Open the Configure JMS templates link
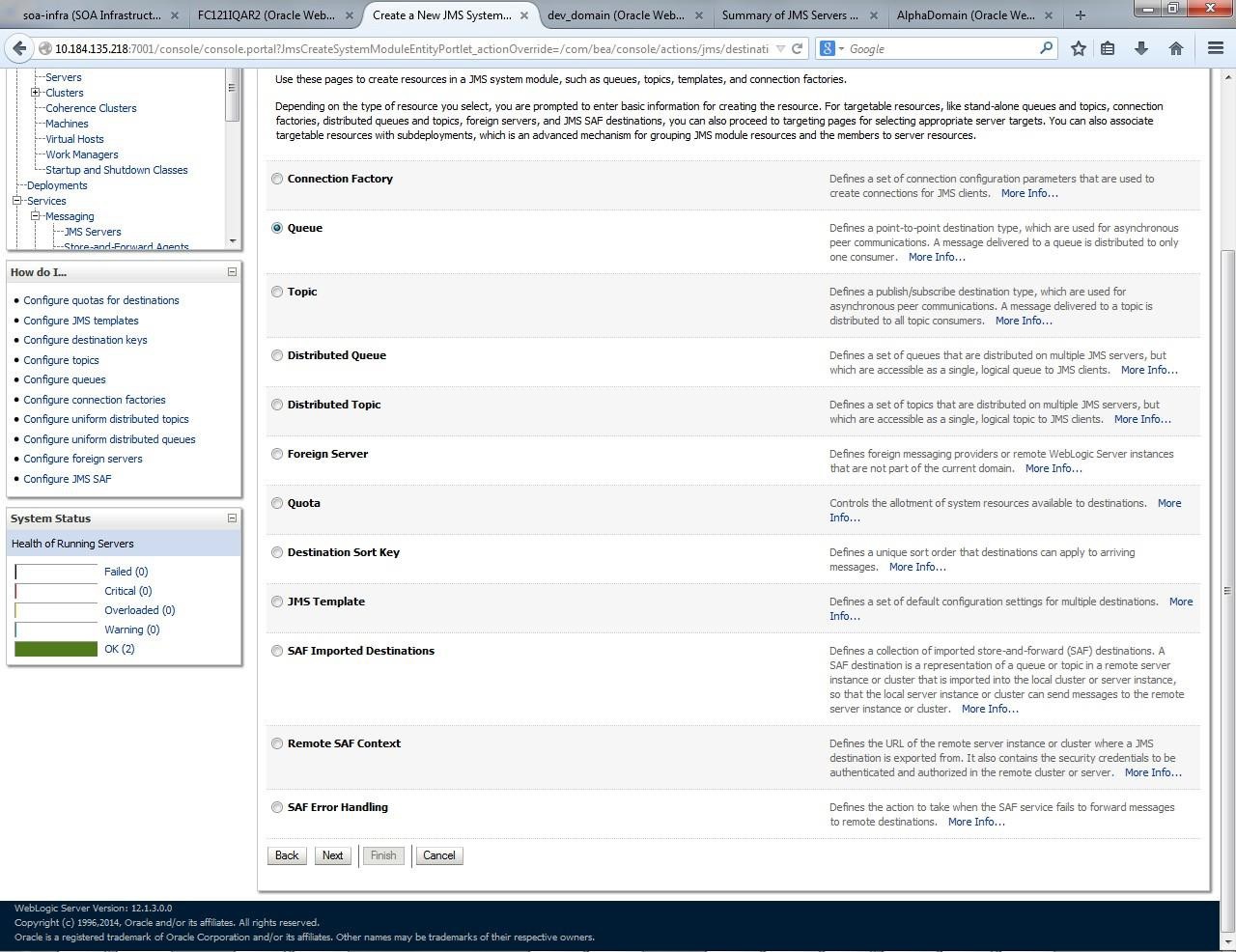Image resolution: width=1236 pixels, height=952 pixels. coord(81,321)
